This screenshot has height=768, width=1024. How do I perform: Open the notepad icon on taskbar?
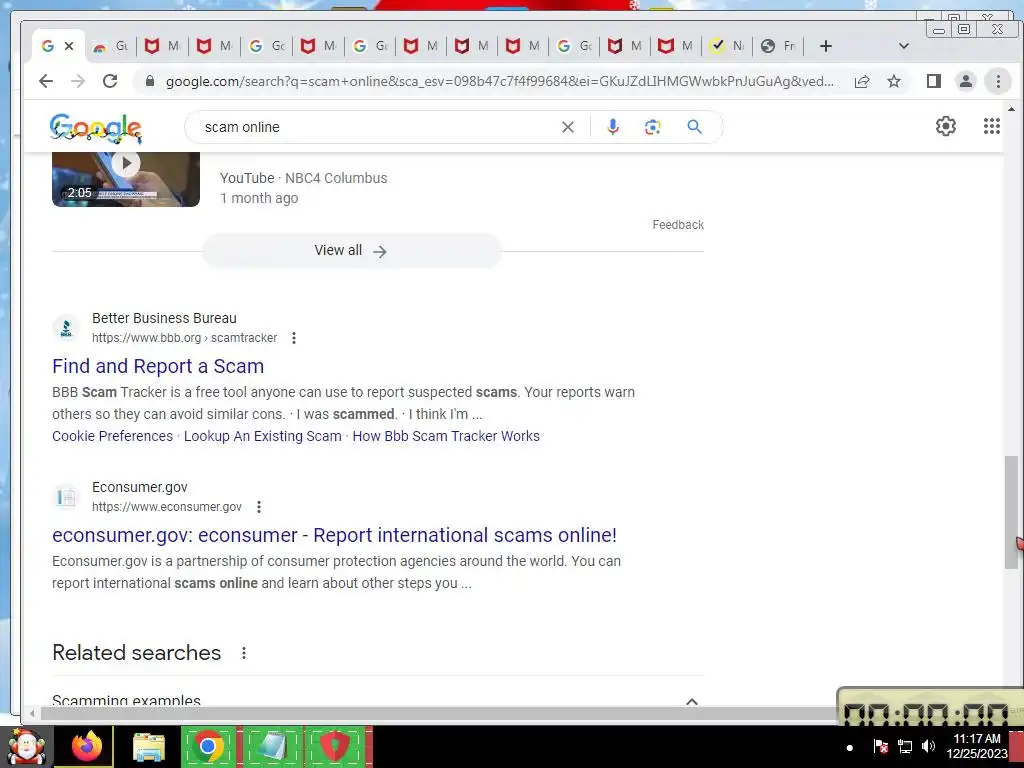coord(273,746)
